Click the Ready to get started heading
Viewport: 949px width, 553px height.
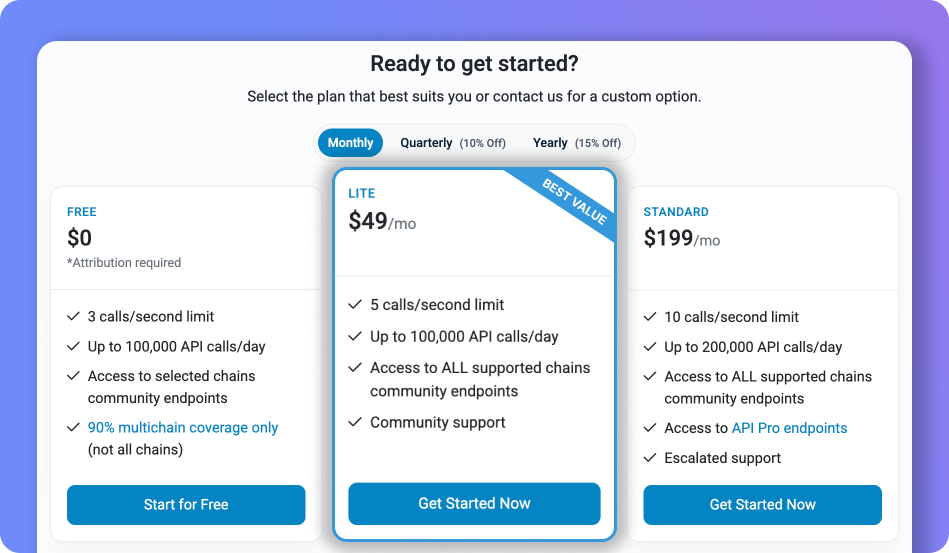click(x=474, y=64)
